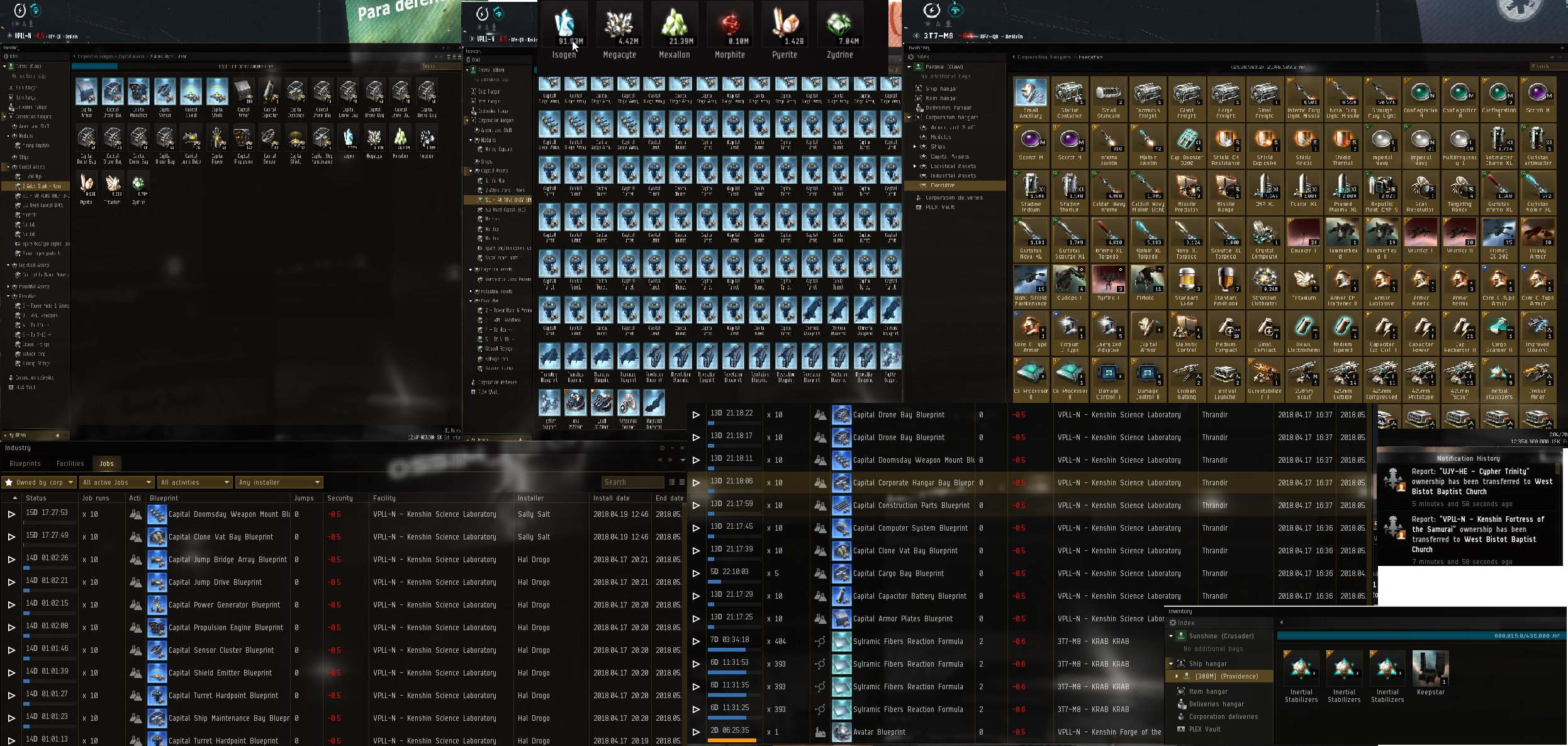1568x746 pixels.
Task: Select the Keepstar item icon
Action: [x=1430, y=669]
